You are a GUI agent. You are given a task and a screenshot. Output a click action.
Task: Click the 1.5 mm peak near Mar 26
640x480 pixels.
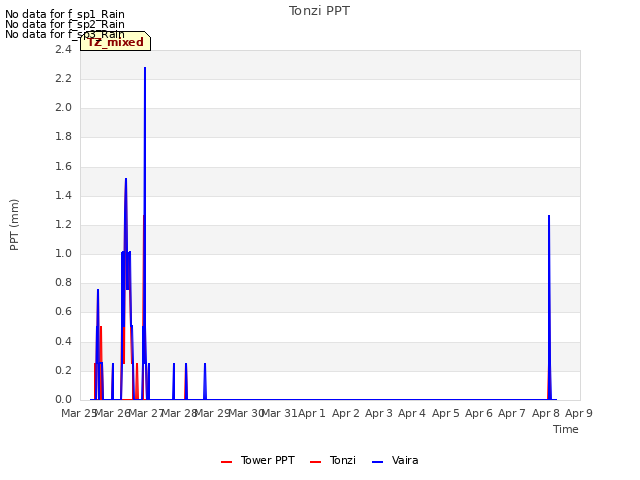point(126,180)
